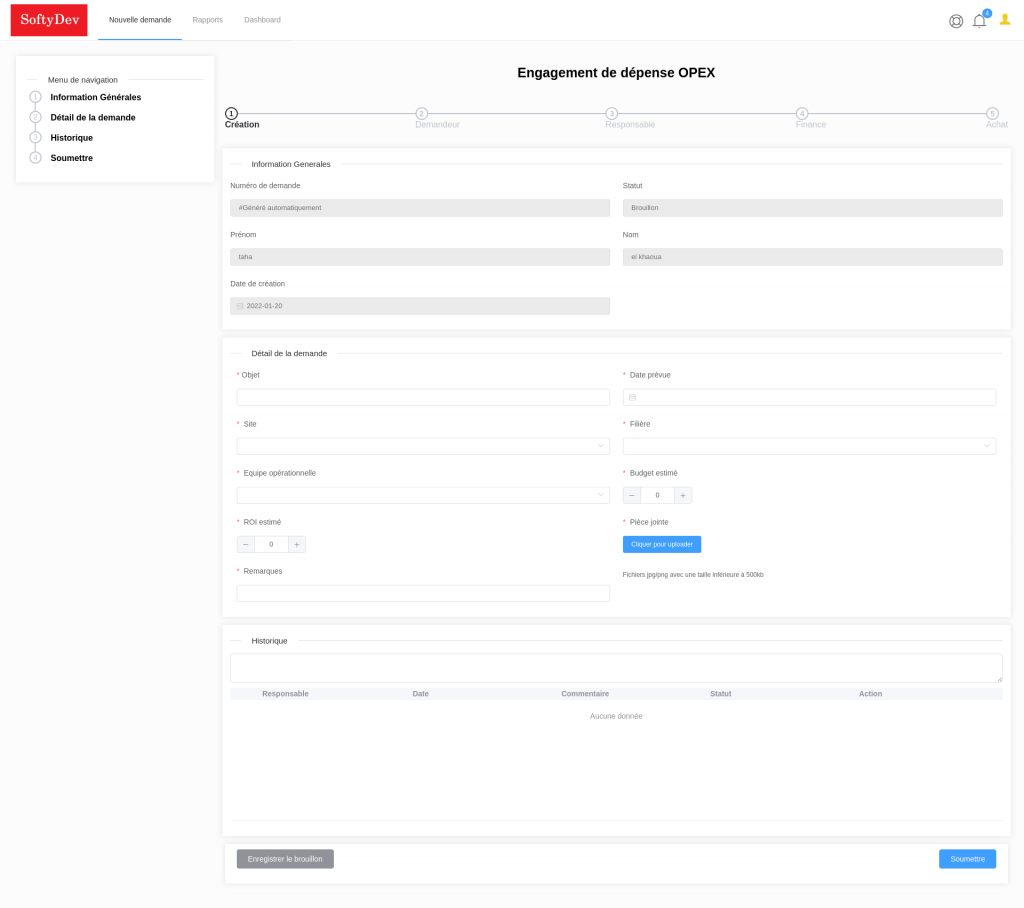Open the Site dropdown

(423, 446)
